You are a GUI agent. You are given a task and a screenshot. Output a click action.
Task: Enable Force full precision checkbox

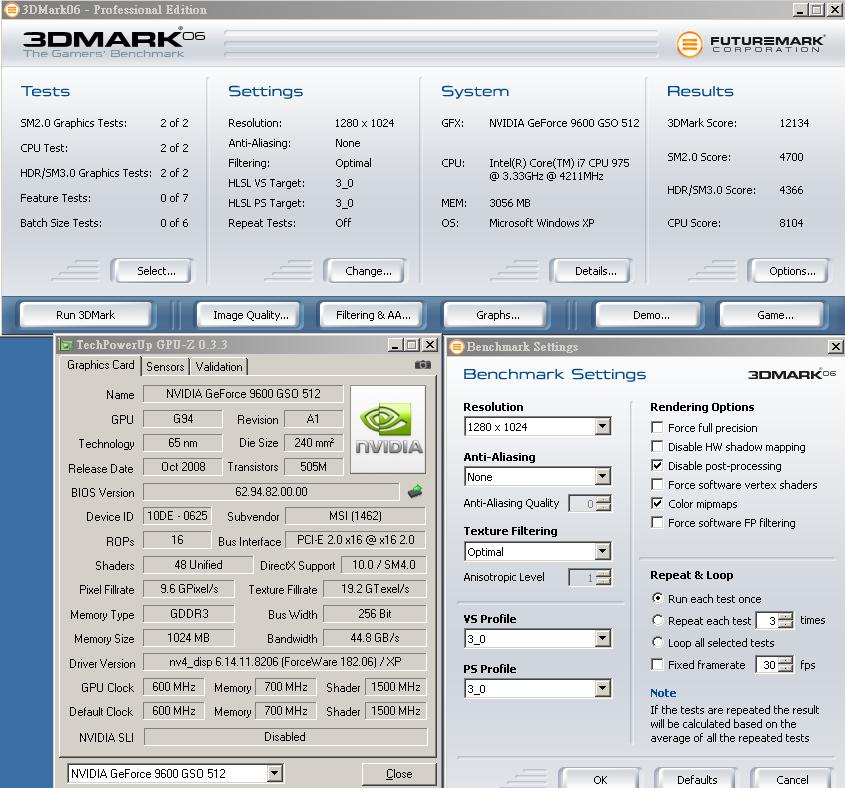pyautogui.click(x=657, y=427)
